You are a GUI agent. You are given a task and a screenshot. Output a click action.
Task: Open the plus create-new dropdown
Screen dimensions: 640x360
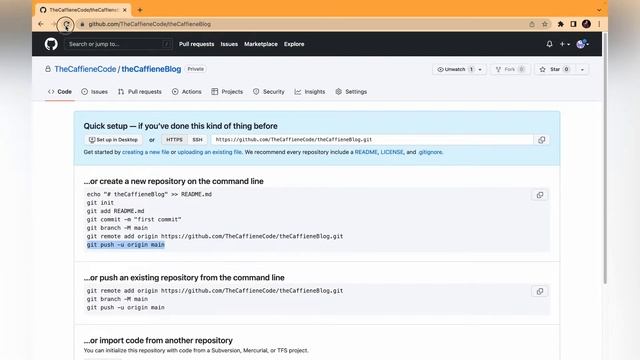(564, 44)
